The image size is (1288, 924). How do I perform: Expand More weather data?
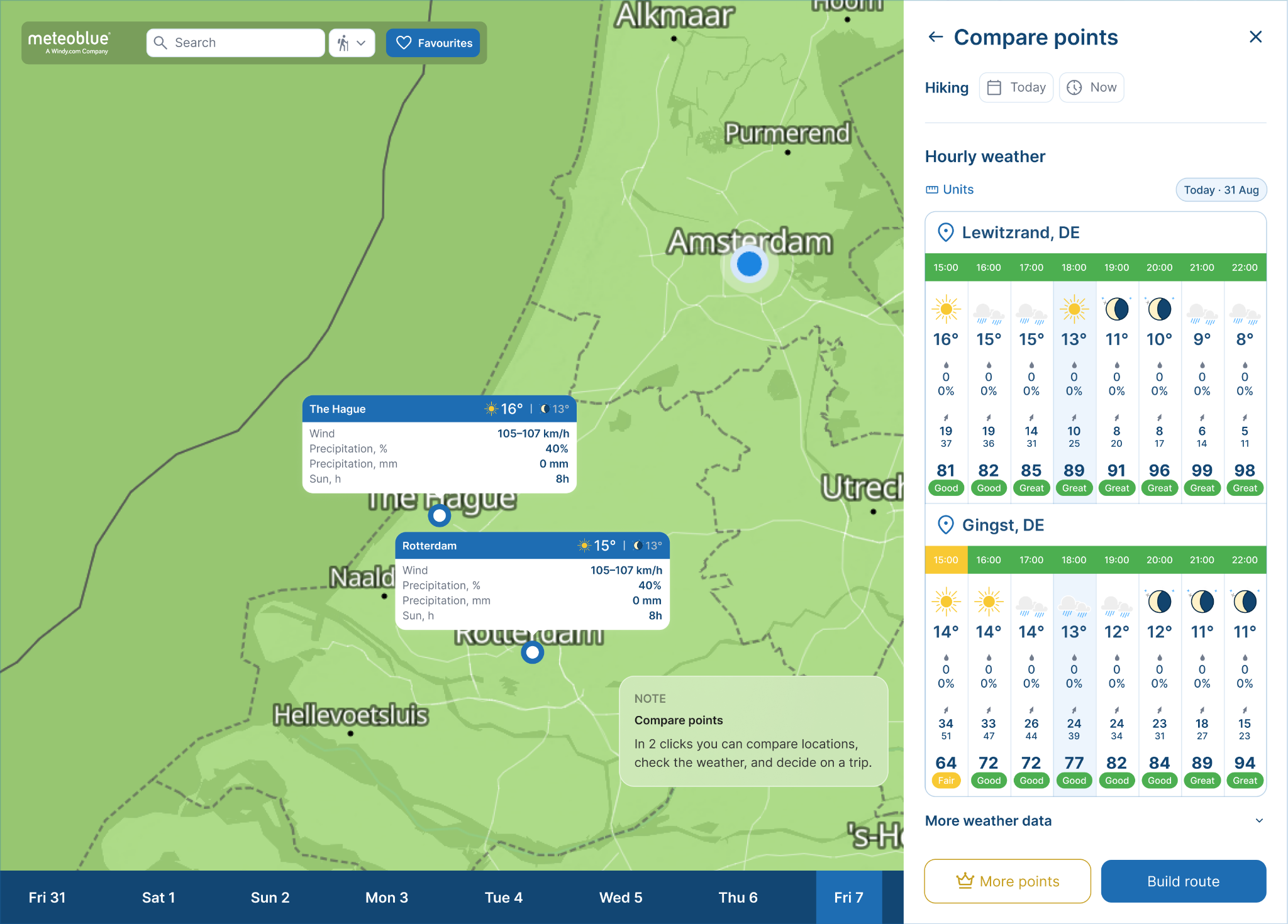pyautogui.click(x=1095, y=821)
